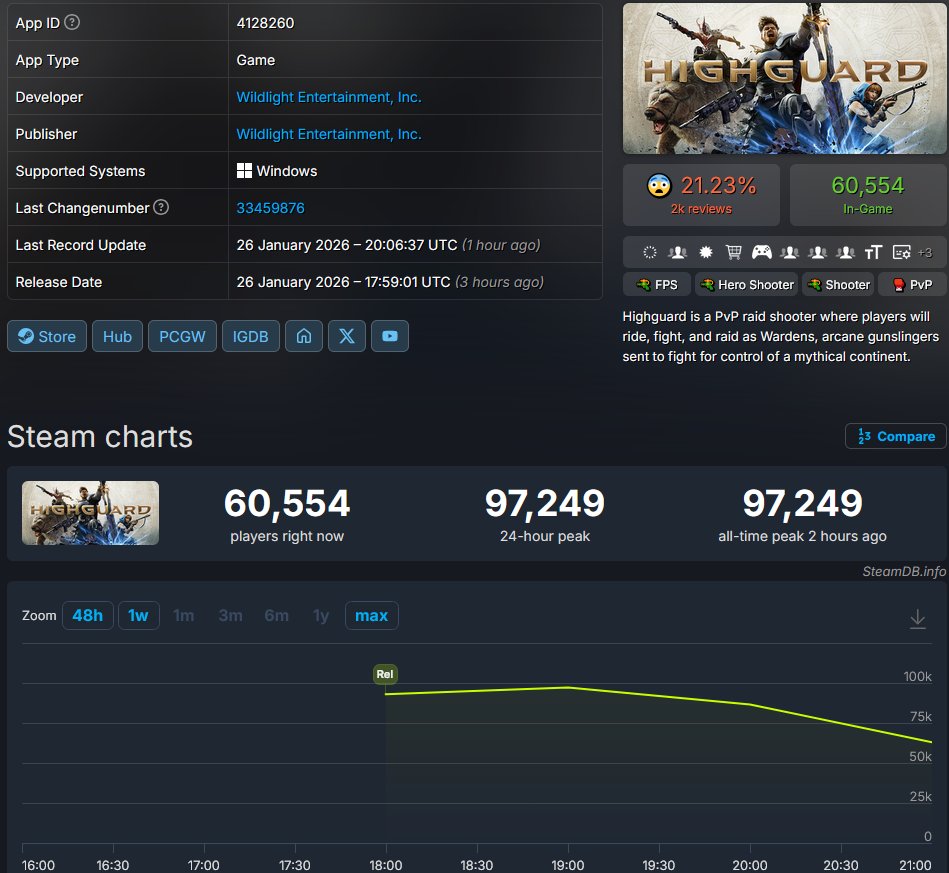Click the text-size (tT) feature icon
Viewport: 949px width, 873px height.
click(x=873, y=252)
